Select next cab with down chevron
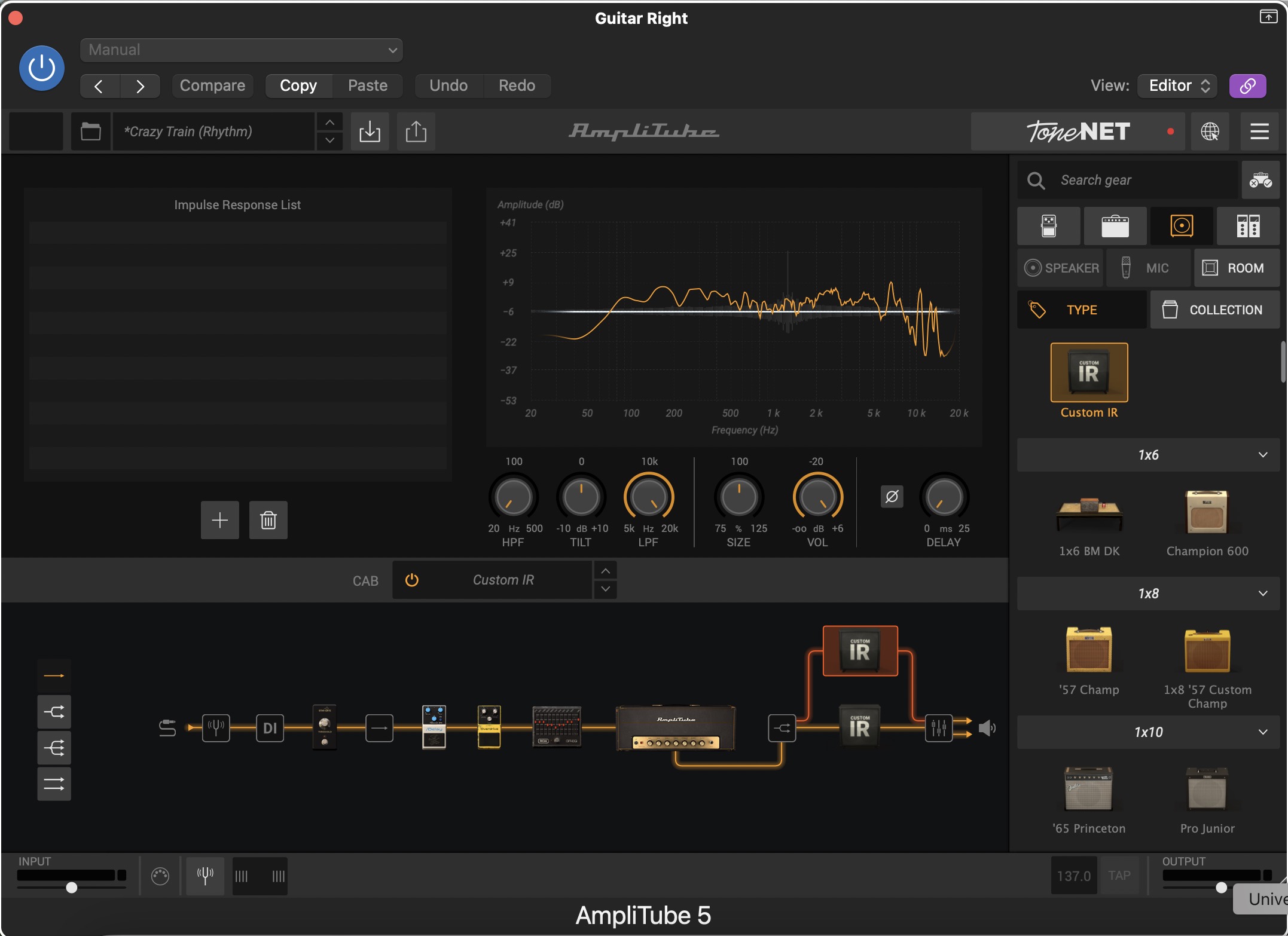The image size is (1288, 936). 605,589
